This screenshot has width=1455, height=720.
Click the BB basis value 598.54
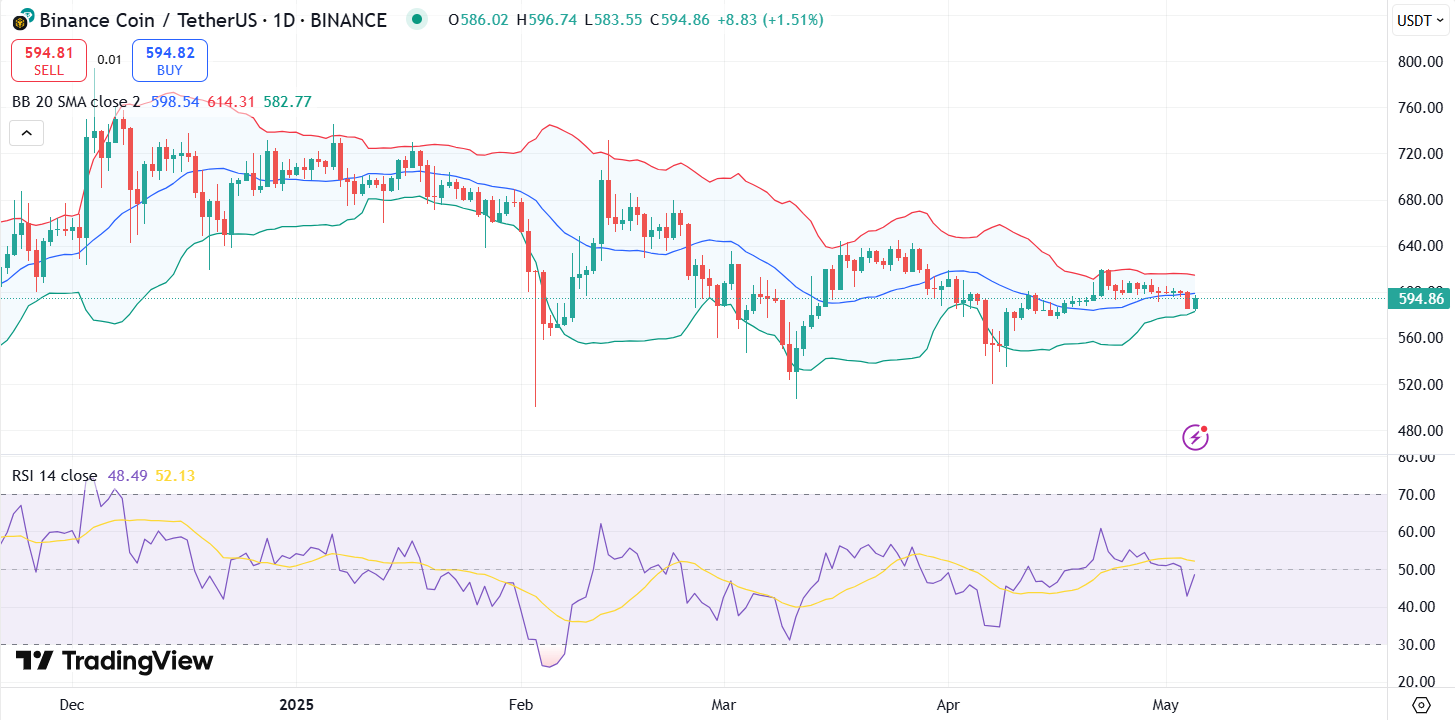[x=175, y=102]
